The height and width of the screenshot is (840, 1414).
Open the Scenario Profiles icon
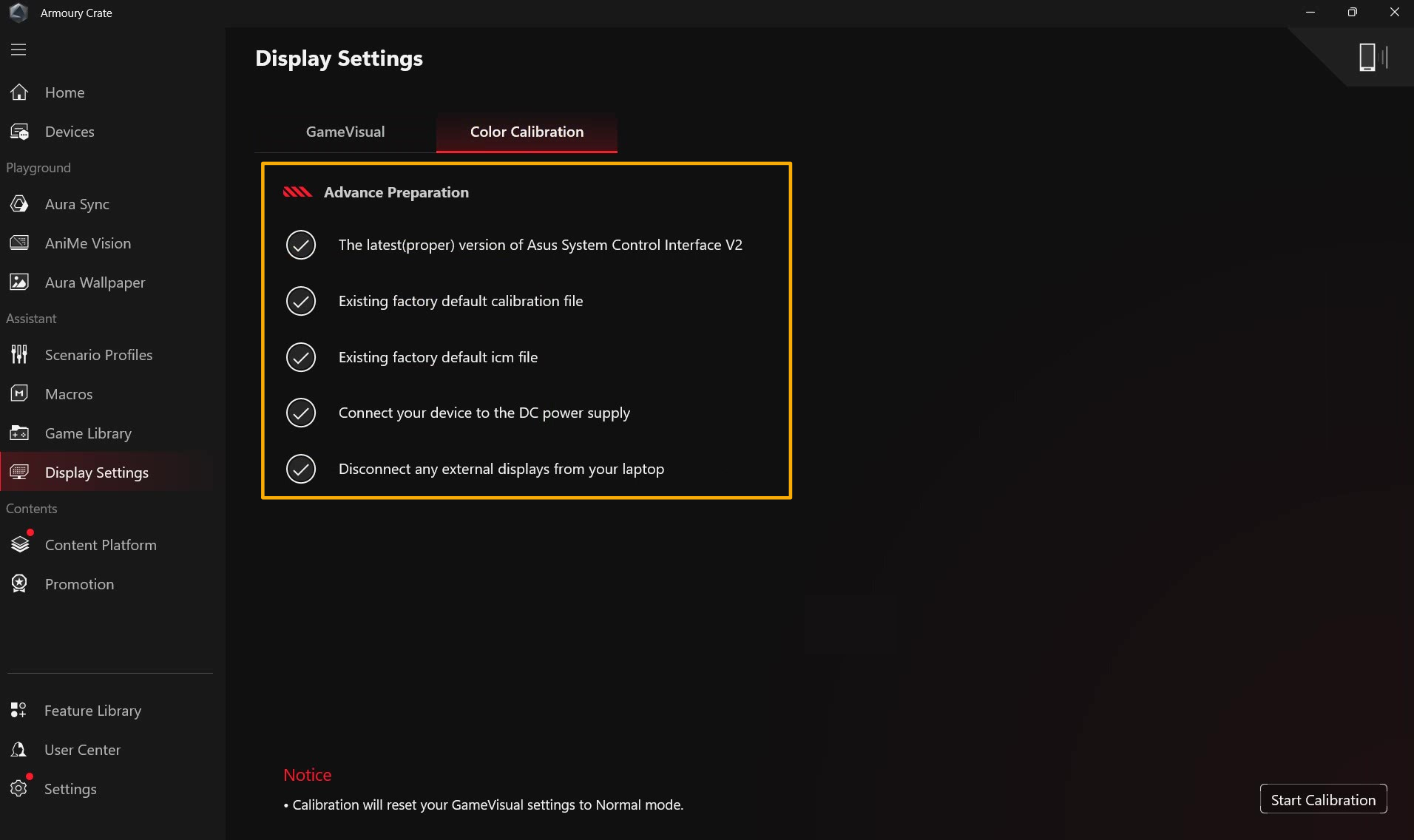(19, 355)
